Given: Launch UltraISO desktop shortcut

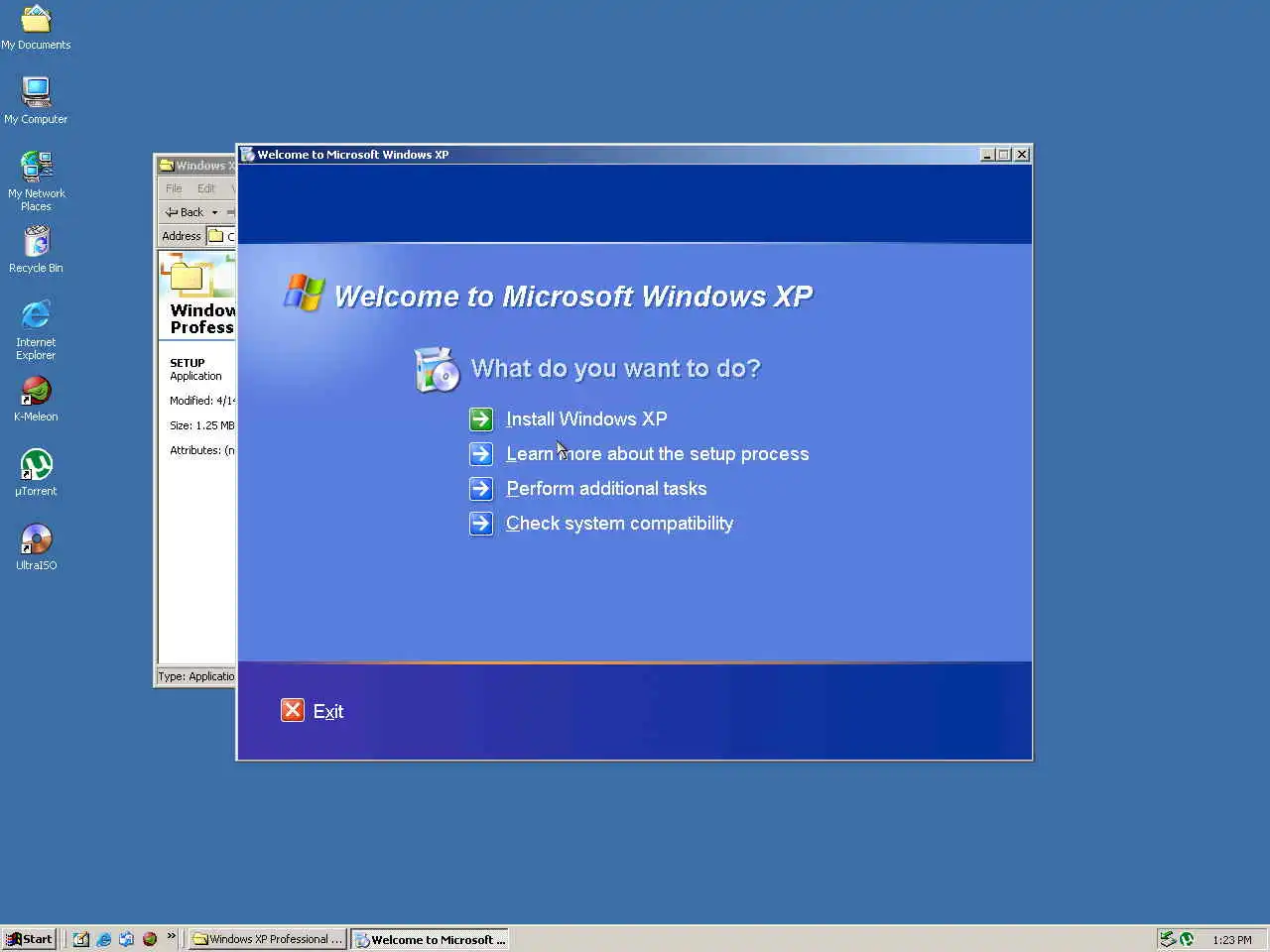Looking at the screenshot, I should click(36, 547).
